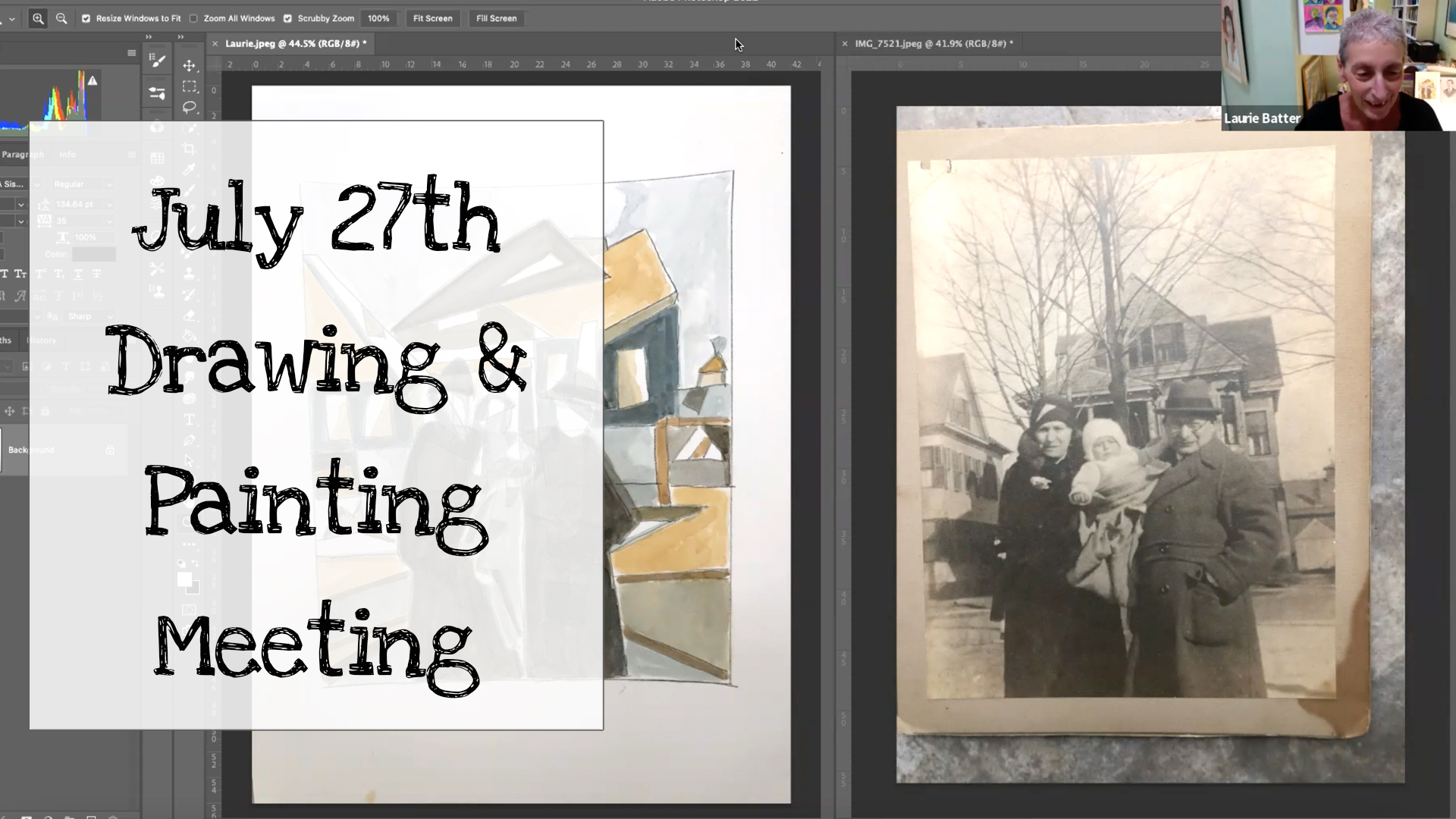Open the Brushes presets panel icon
This screenshot has width=1456, height=819.
click(157, 93)
